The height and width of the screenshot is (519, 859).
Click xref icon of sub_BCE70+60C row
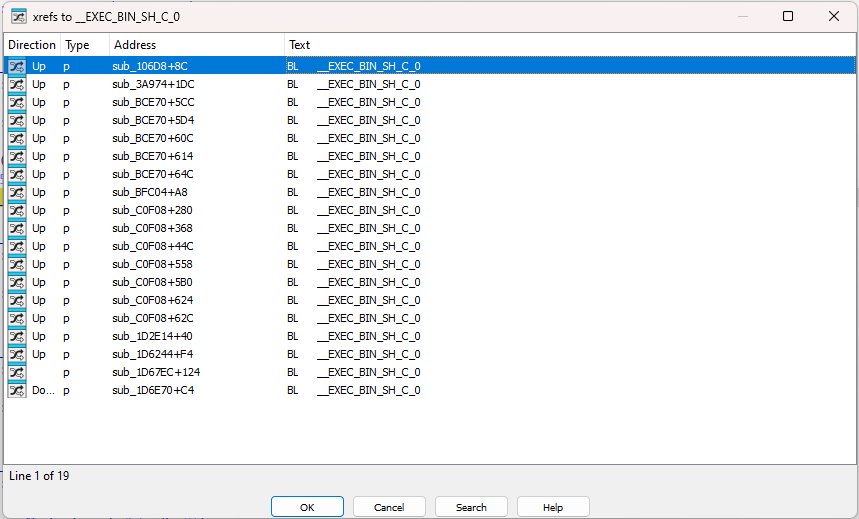point(17,138)
